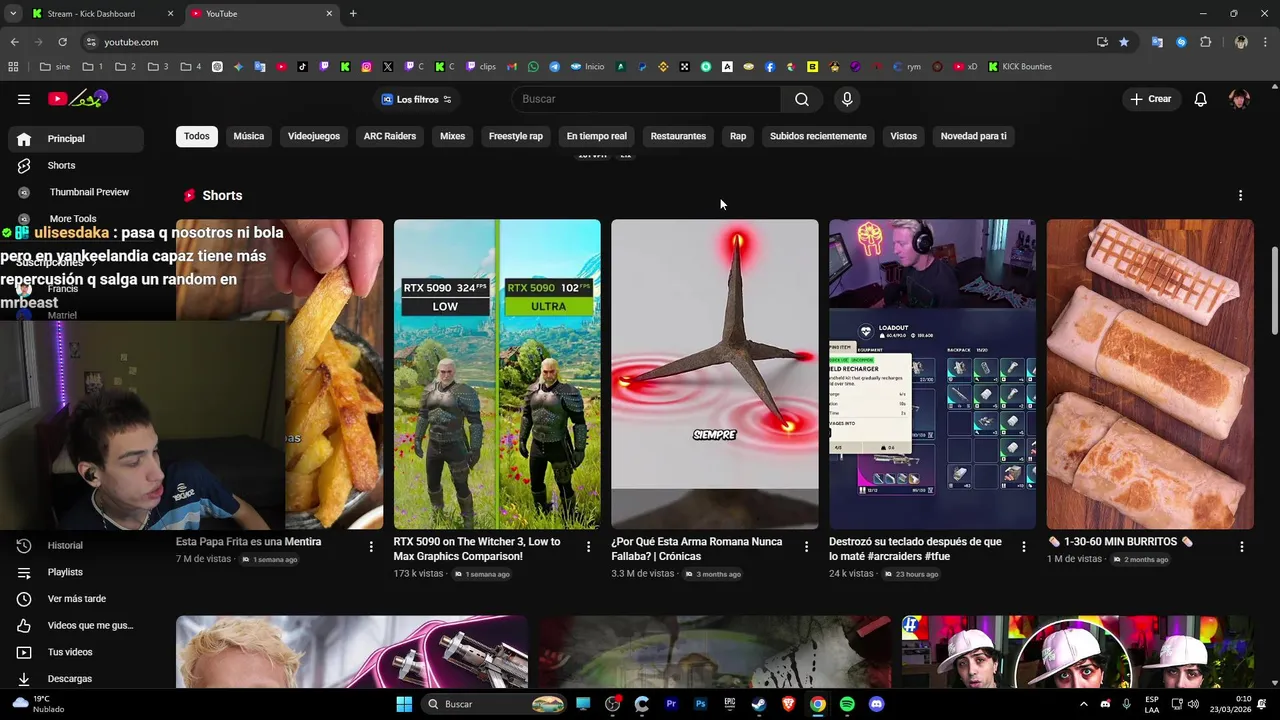The width and height of the screenshot is (1280, 720).
Task: Start voice search with the microphone
Action: (847, 99)
